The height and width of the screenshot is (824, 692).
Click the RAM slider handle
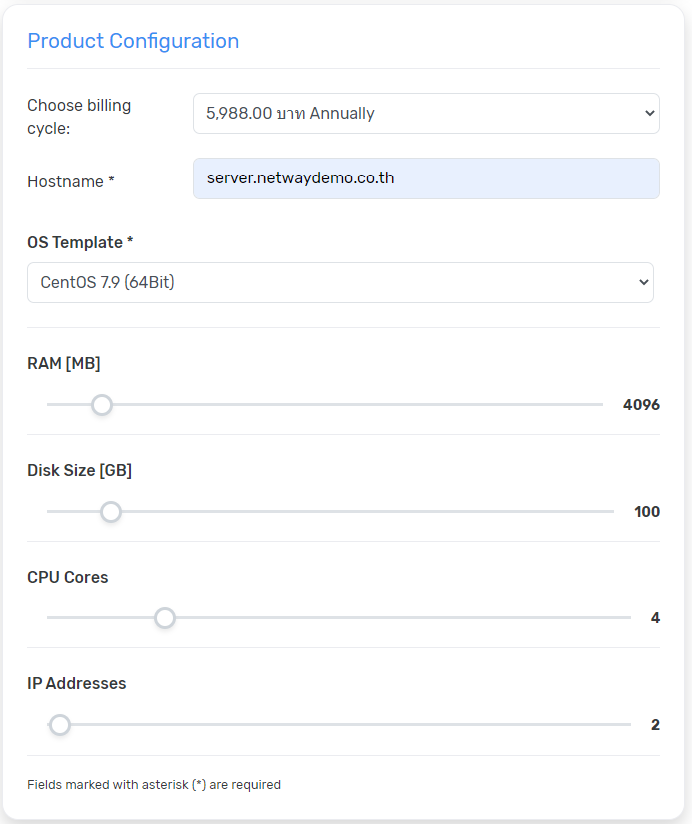[101, 405]
